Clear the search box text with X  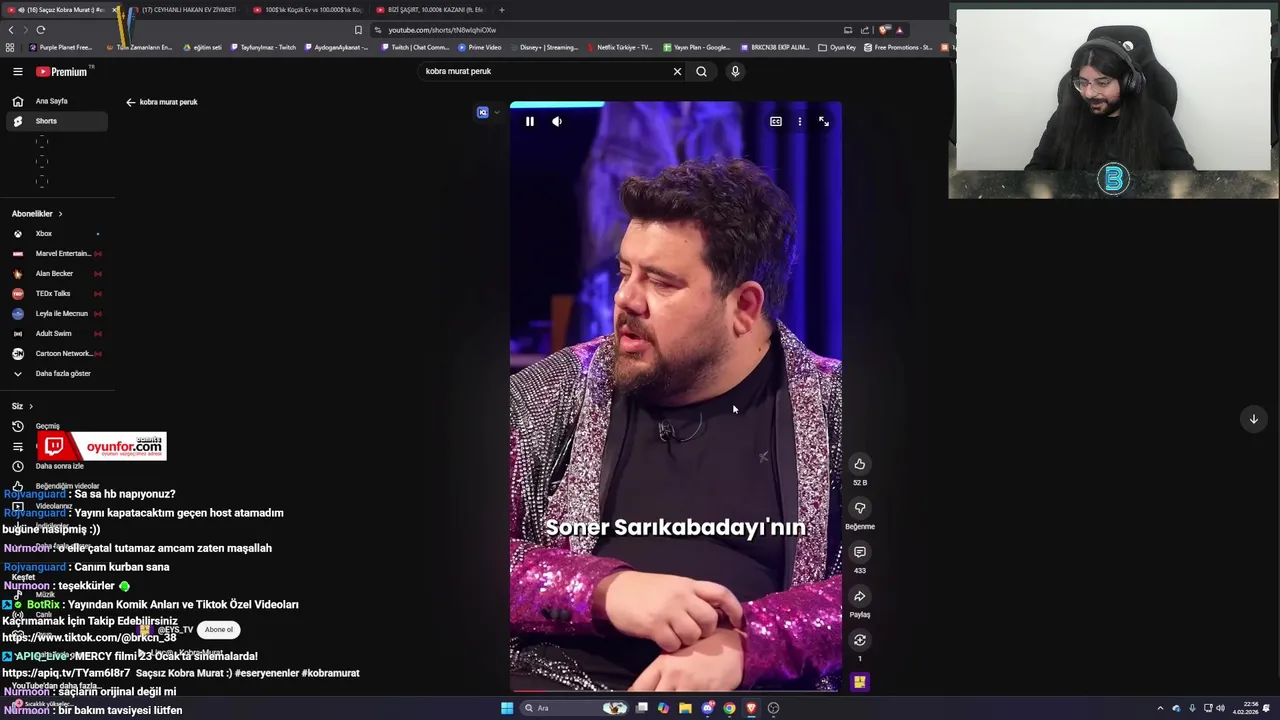point(677,71)
